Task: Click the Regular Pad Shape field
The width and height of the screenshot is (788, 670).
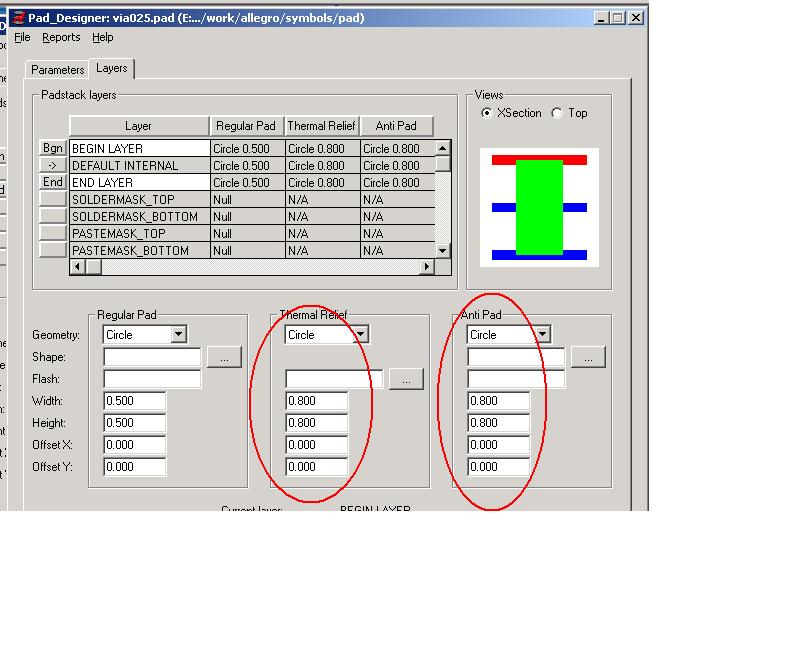Action: [x=152, y=357]
